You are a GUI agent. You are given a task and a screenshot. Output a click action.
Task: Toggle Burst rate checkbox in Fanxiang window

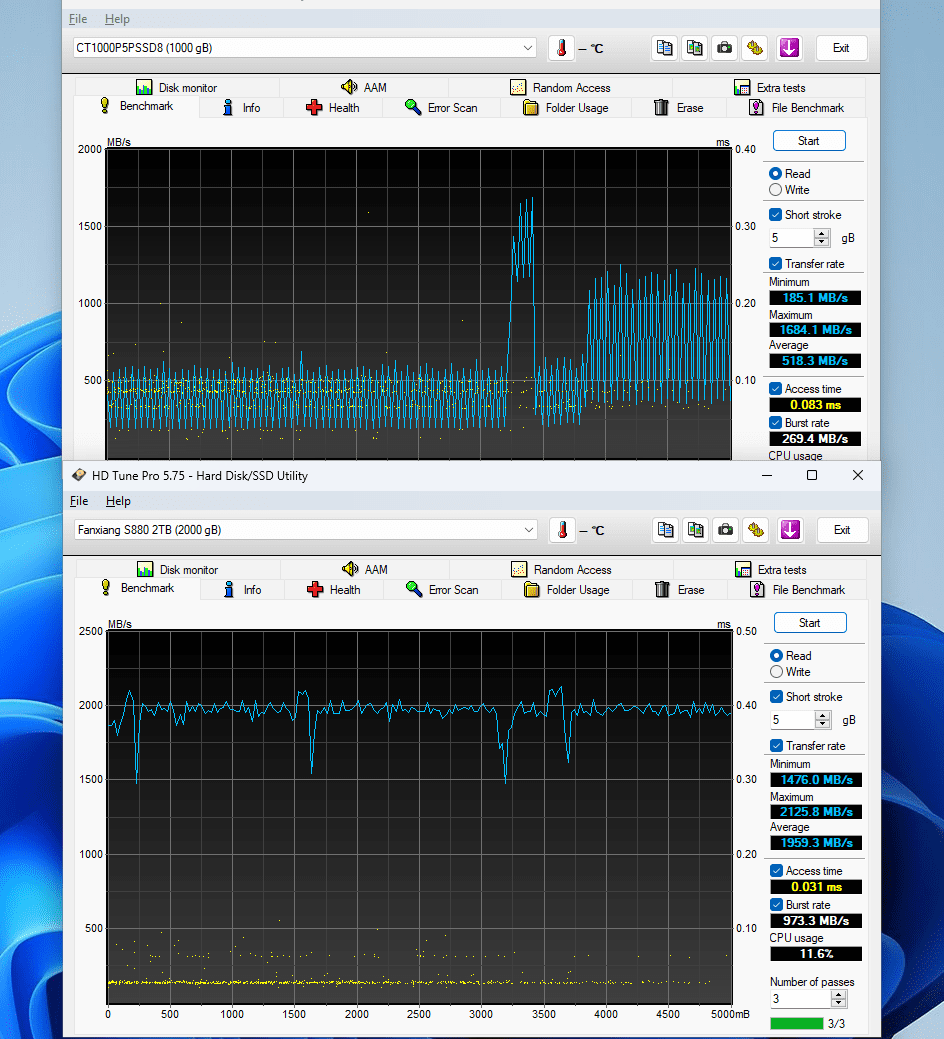776,904
